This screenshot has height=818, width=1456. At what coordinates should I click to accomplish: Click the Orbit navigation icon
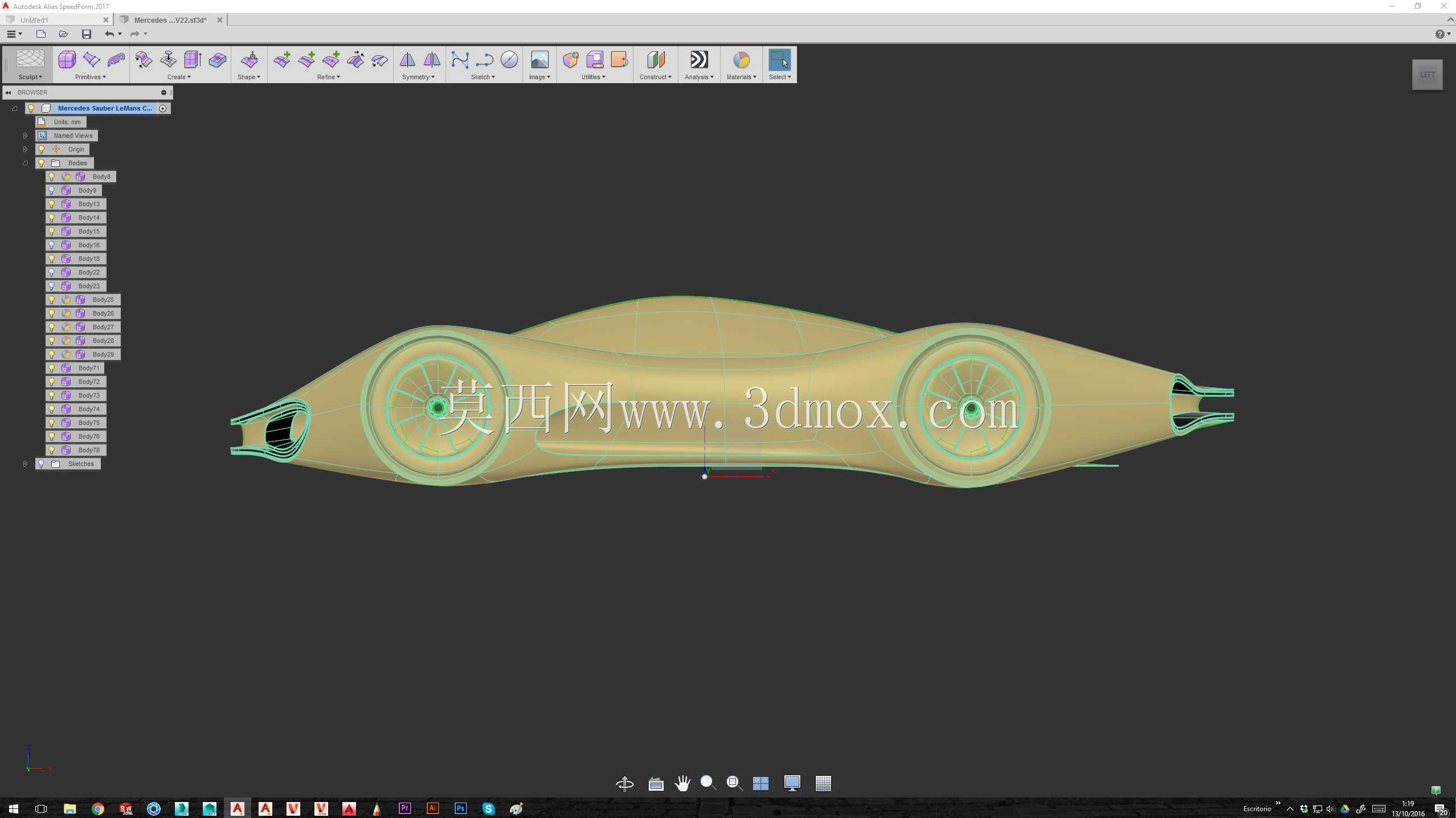coord(625,783)
